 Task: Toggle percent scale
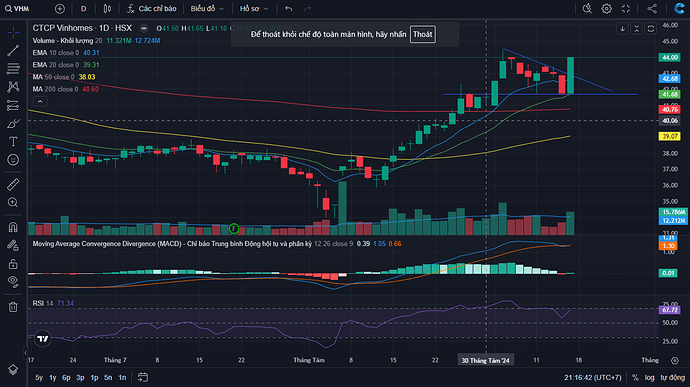pos(635,378)
